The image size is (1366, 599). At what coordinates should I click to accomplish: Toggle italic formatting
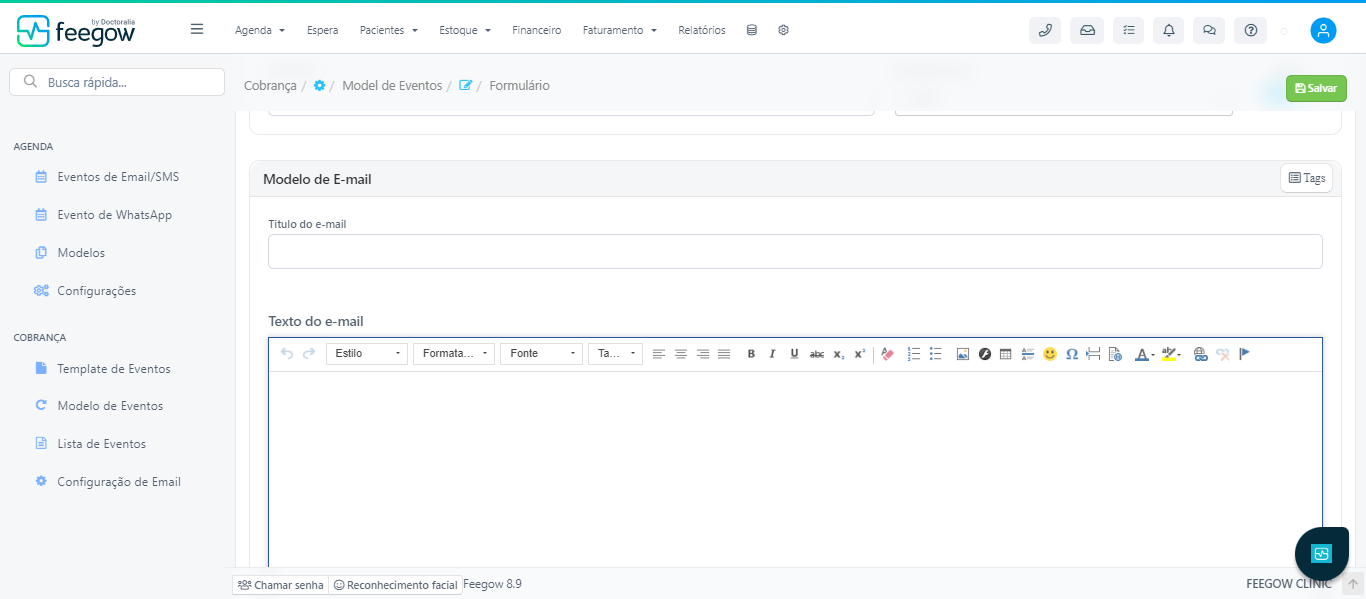pos(772,354)
